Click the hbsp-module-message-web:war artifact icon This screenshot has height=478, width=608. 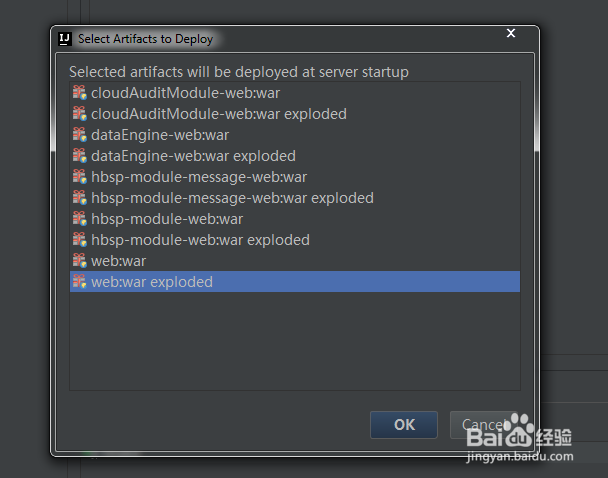click(79, 177)
